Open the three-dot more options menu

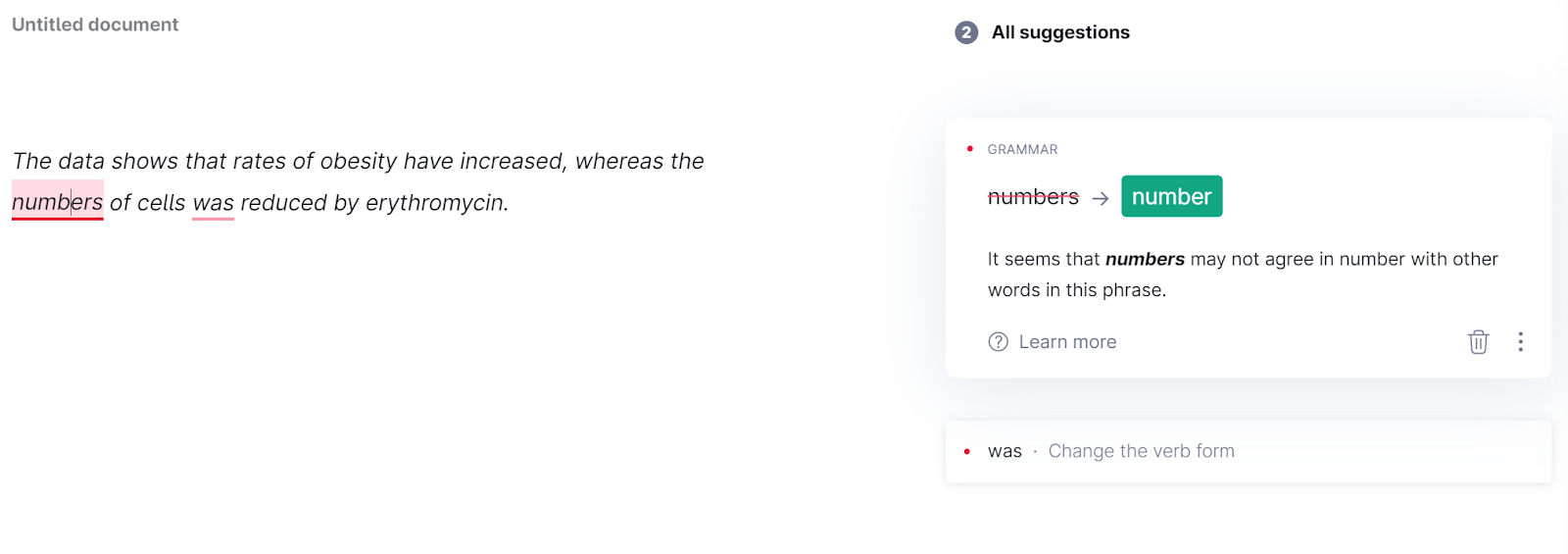[1520, 341]
